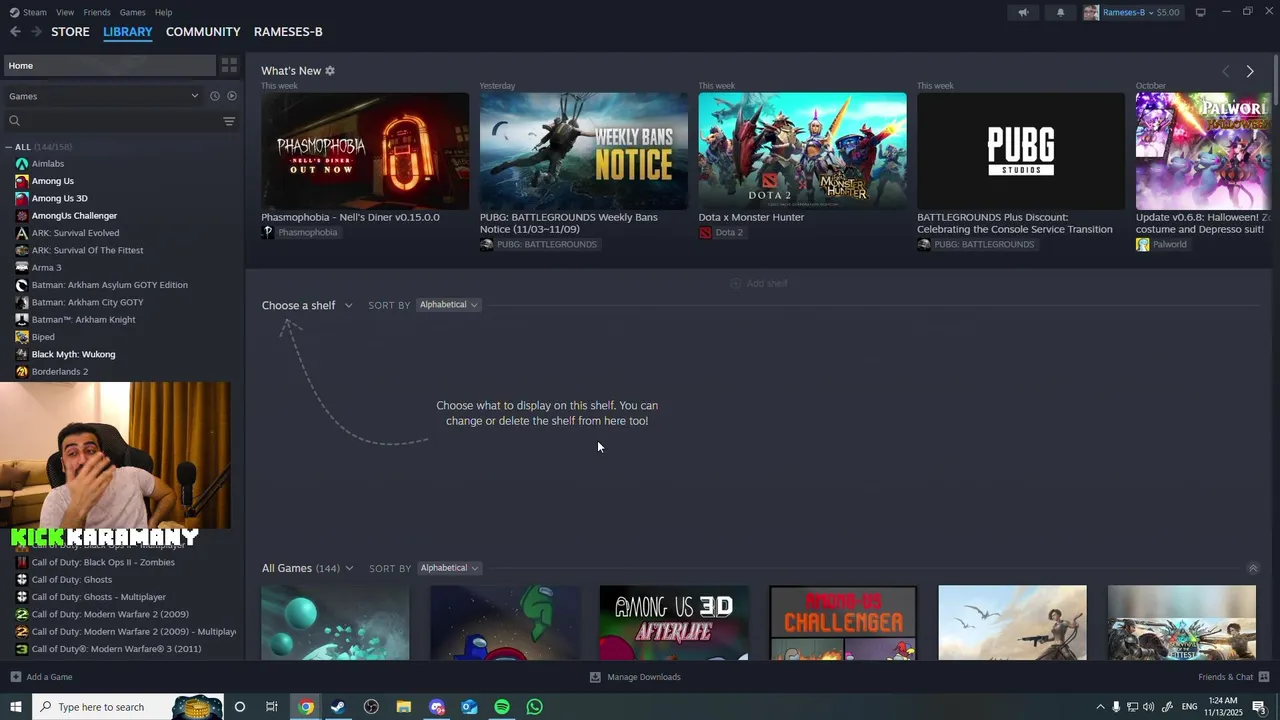Open All Games shelf dropdown

coord(307,568)
